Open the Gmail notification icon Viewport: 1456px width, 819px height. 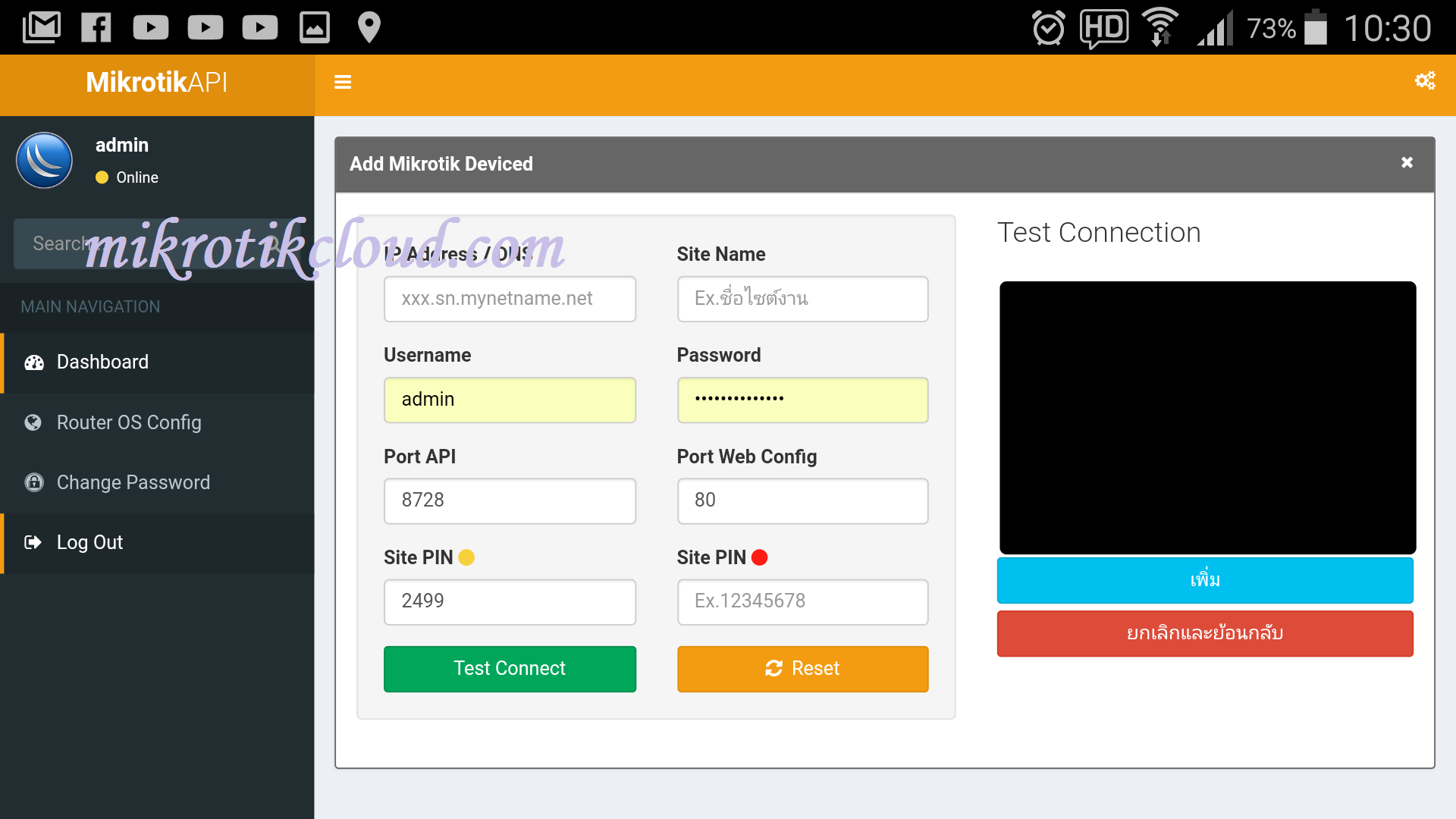pyautogui.click(x=41, y=27)
